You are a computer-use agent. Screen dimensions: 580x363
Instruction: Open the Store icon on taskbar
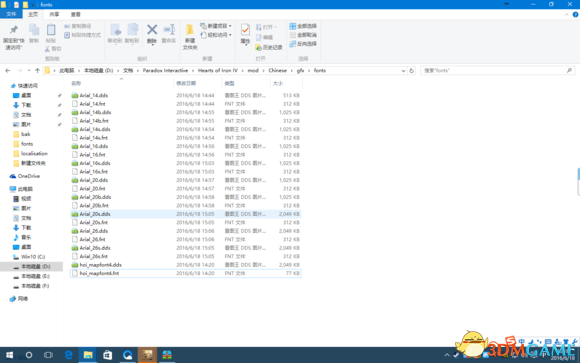tap(107, 355)
